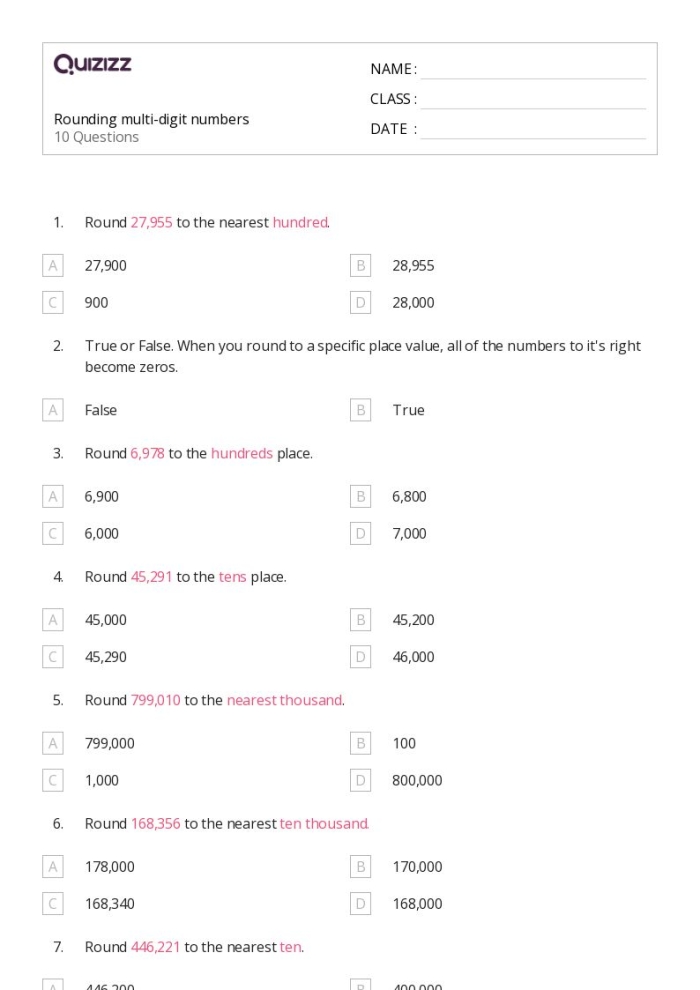Screen dimensions: 700x990
Task: Mark box A for False in question 2
Action: click(x=53, y=410)
